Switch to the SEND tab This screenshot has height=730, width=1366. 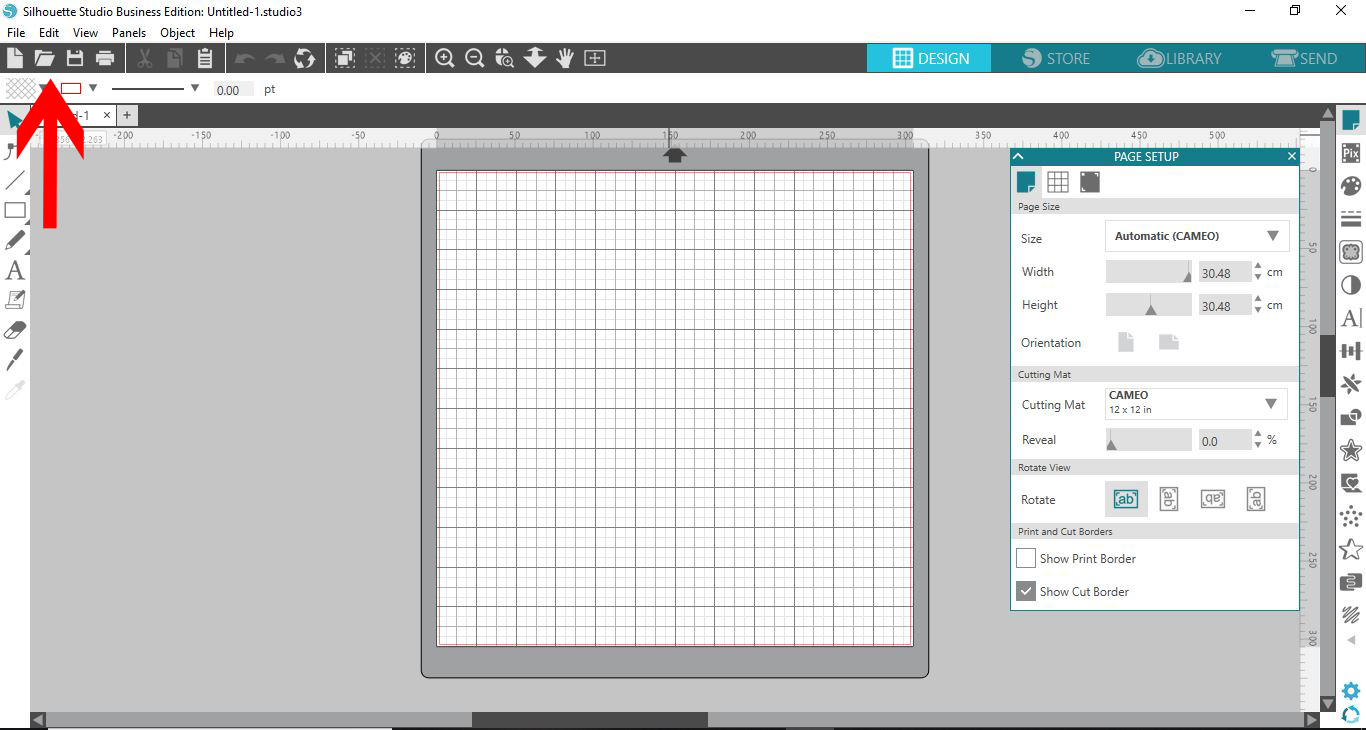pos(1305,58)
